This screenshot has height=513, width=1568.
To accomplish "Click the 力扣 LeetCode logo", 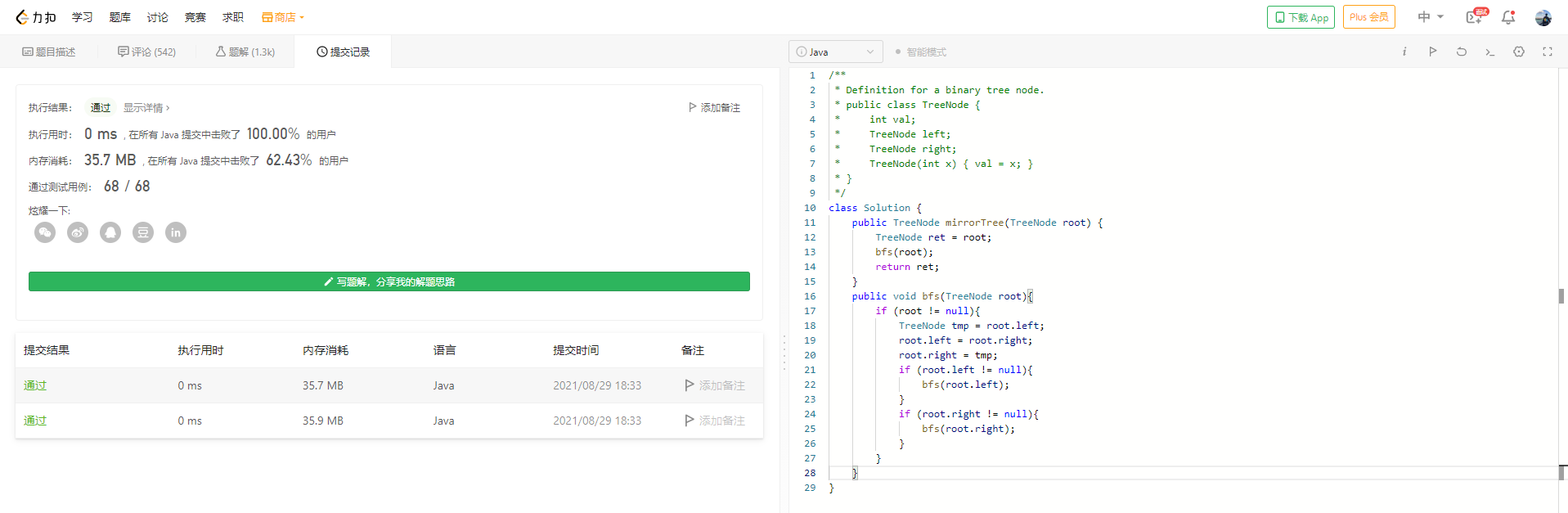I will (36, 17).
